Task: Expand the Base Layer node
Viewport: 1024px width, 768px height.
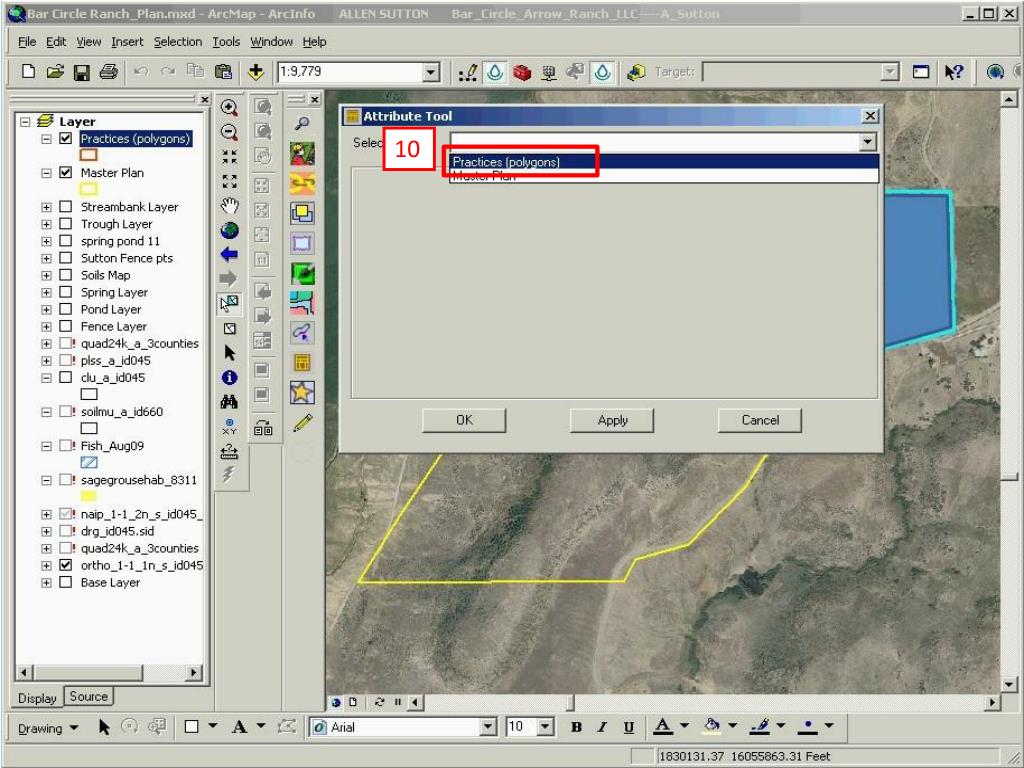Action: point(46,583)
